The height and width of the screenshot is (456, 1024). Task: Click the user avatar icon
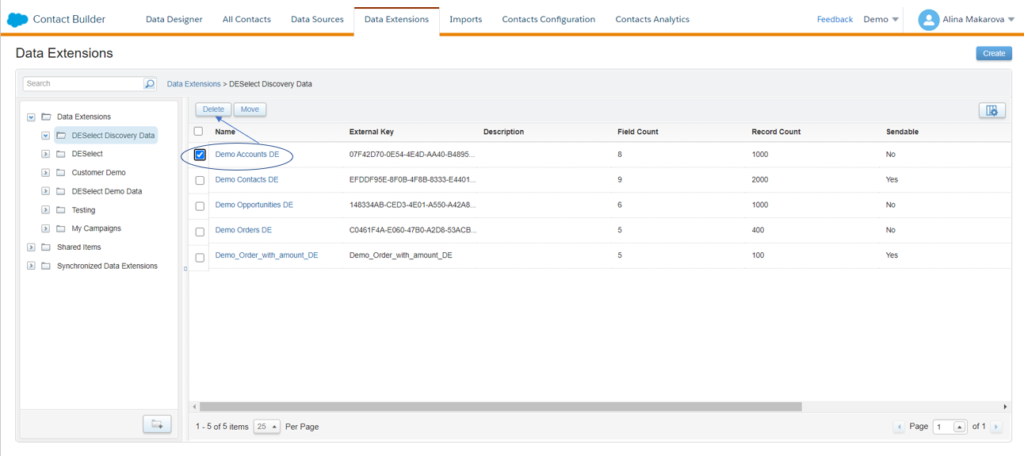929,19
